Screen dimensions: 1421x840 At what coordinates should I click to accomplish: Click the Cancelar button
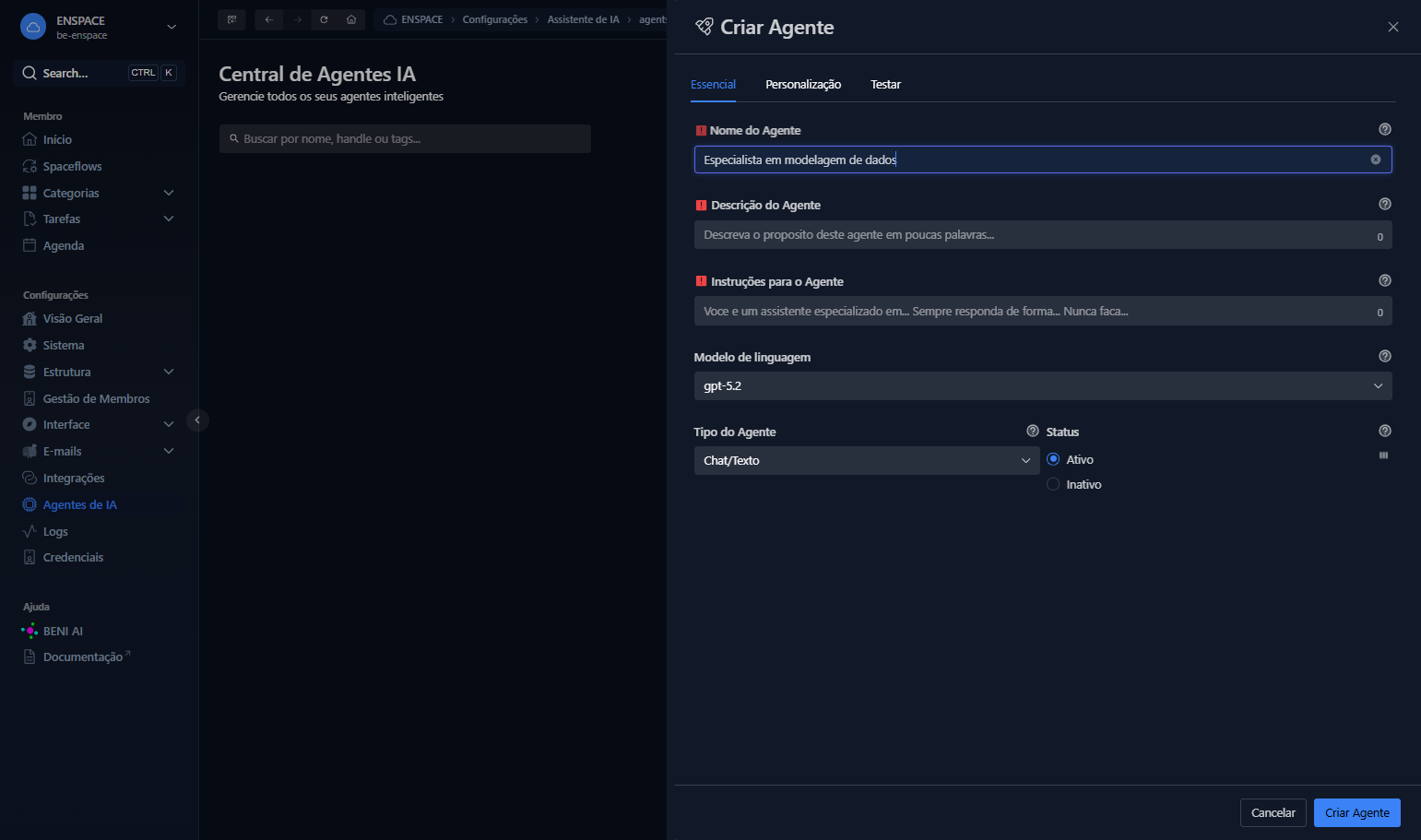pos(1273,813)
